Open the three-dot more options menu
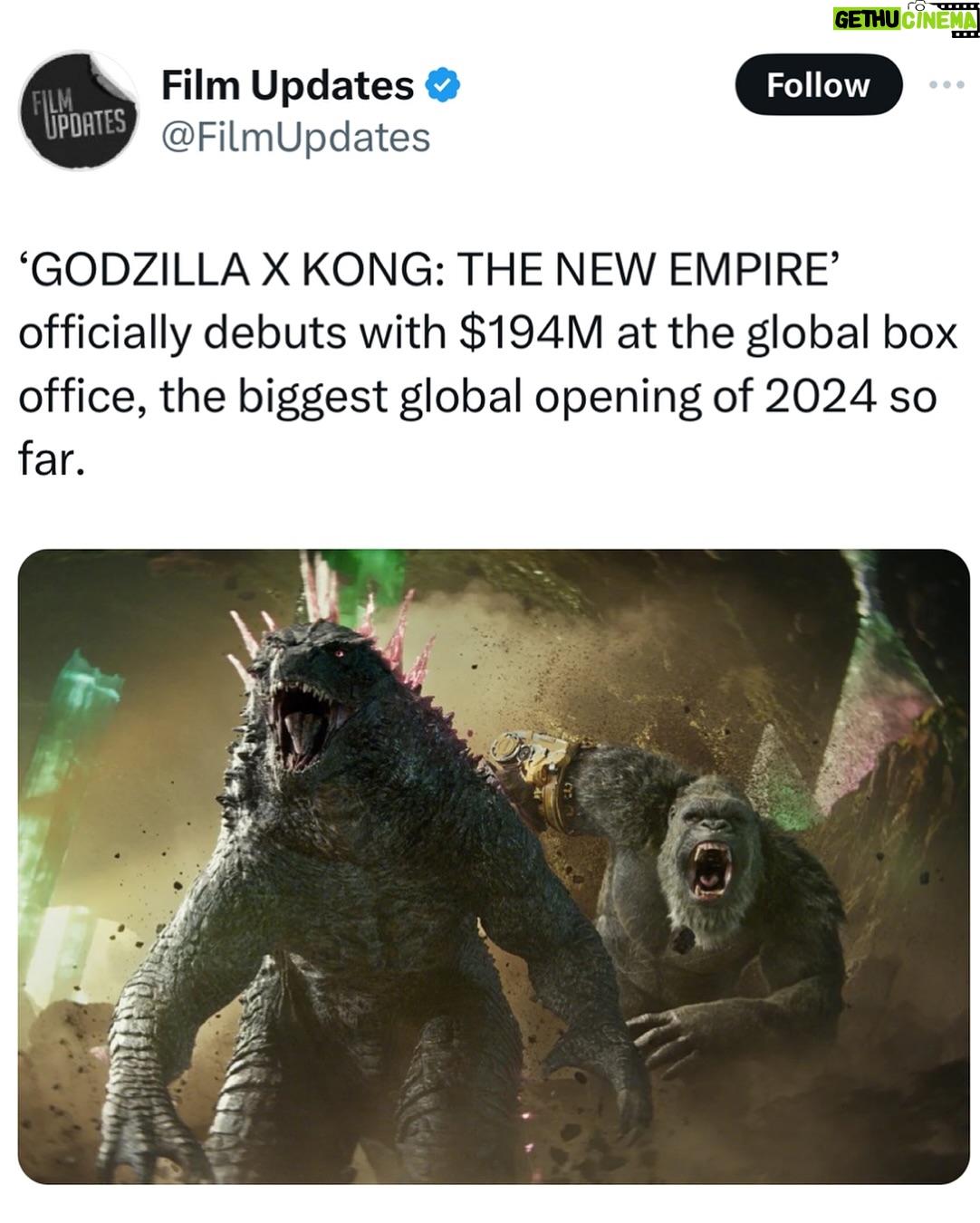This screenshot has height=1223, width=980. click(x=946, y=84)
